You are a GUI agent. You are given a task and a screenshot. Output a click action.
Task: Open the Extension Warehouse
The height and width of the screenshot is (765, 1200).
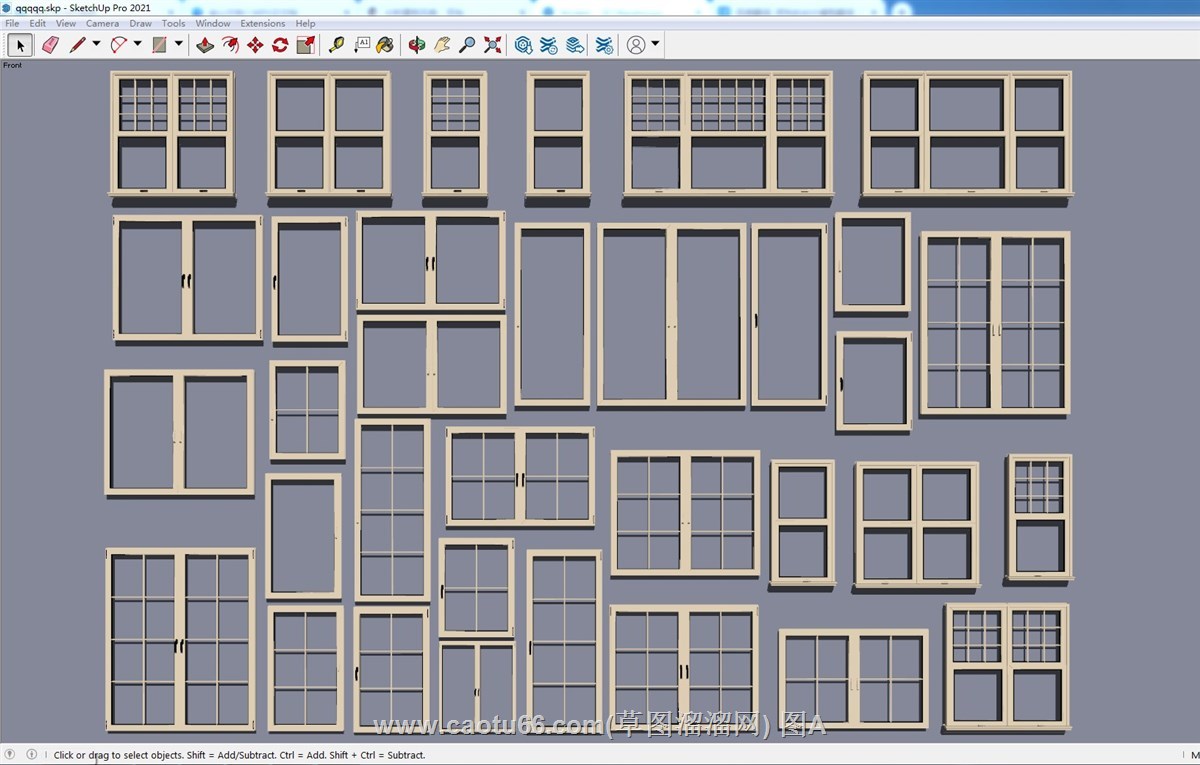point(549,45)
